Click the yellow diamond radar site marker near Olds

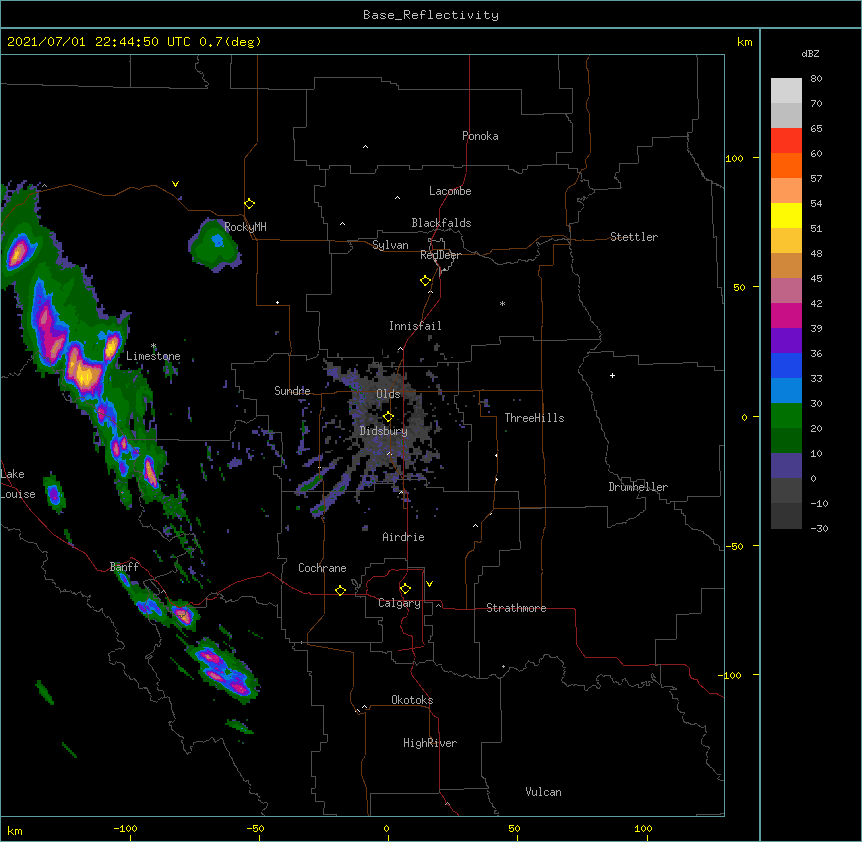(388, 417)
